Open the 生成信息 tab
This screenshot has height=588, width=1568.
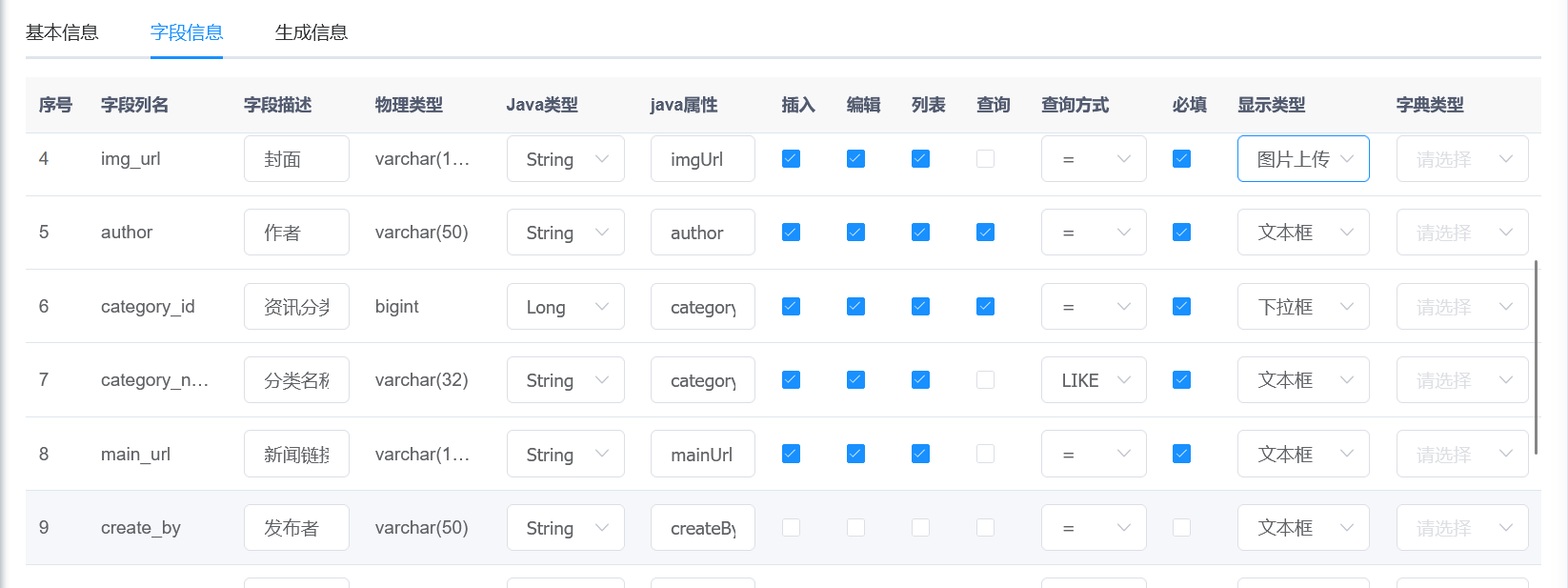click(x=311, y=32)
